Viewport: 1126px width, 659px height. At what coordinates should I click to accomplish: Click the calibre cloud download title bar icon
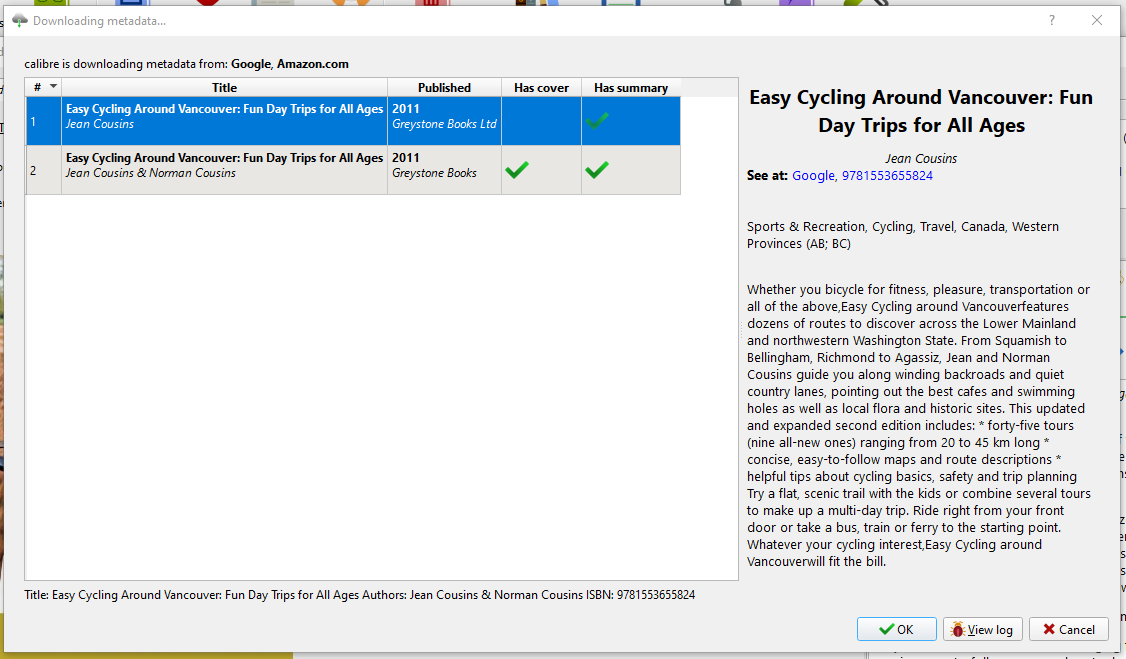pyautogui.click(x=19, y=20)
